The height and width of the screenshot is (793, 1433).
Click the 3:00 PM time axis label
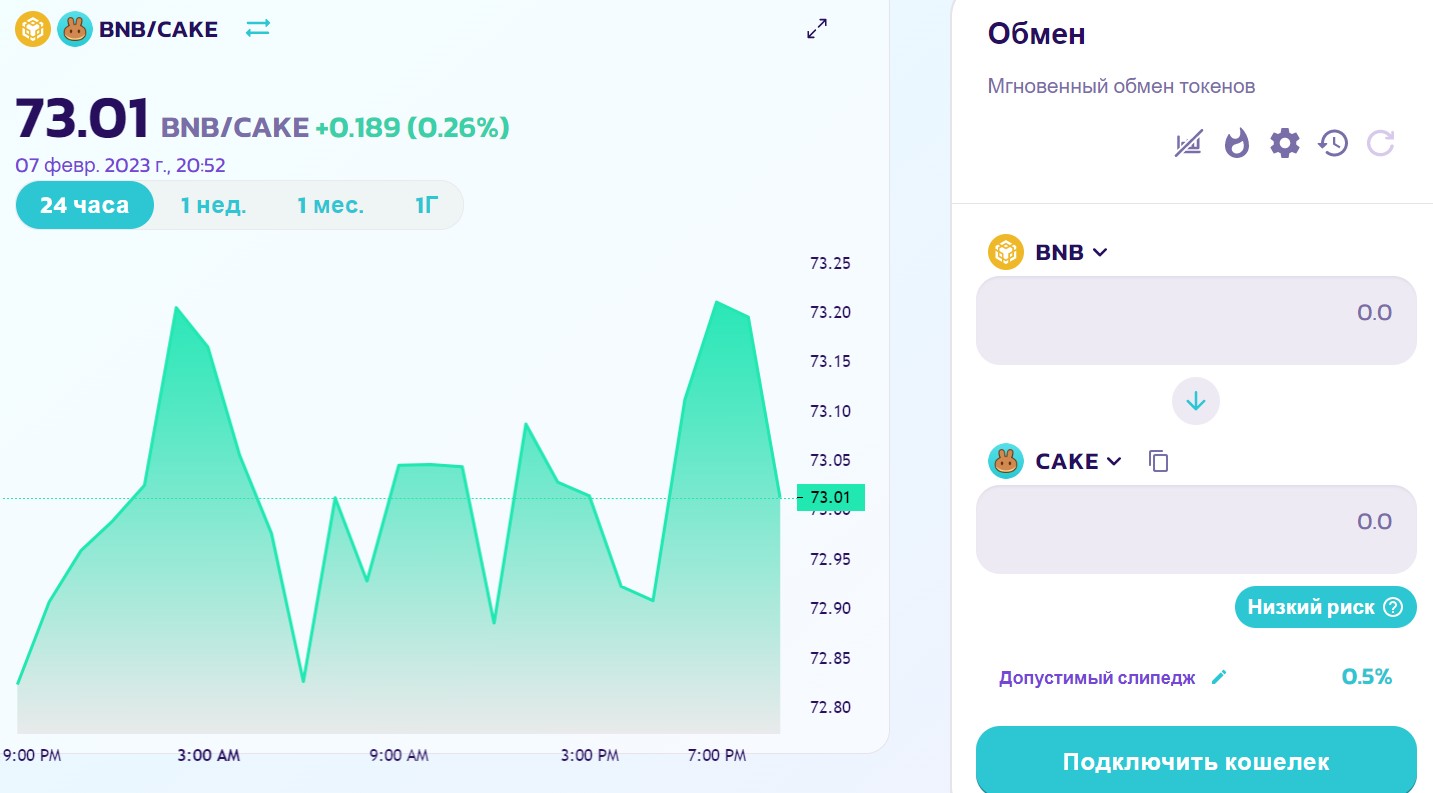(589, 756)
